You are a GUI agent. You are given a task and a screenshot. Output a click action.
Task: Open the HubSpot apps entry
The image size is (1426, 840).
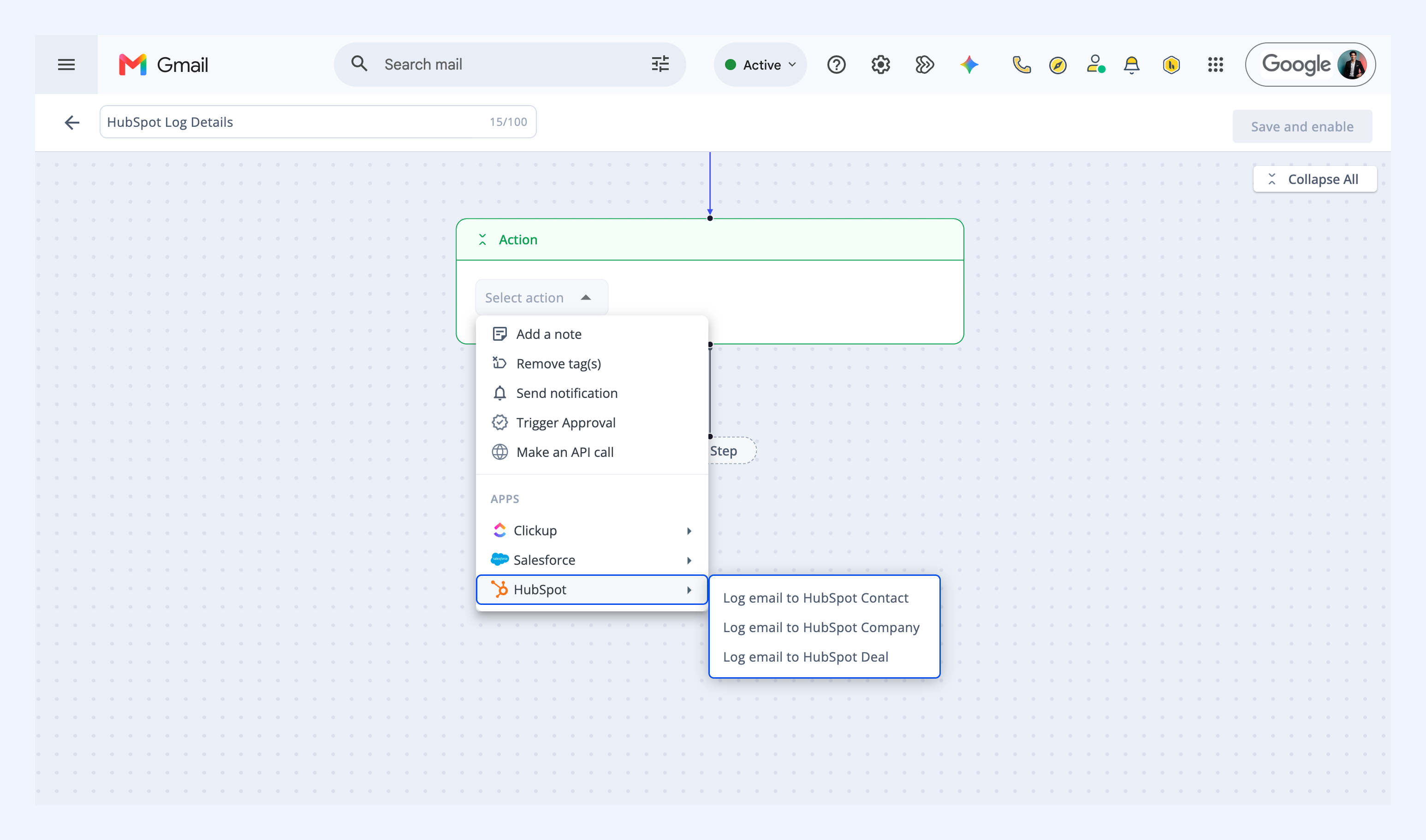pyautogui.click(x=592, y=589)
